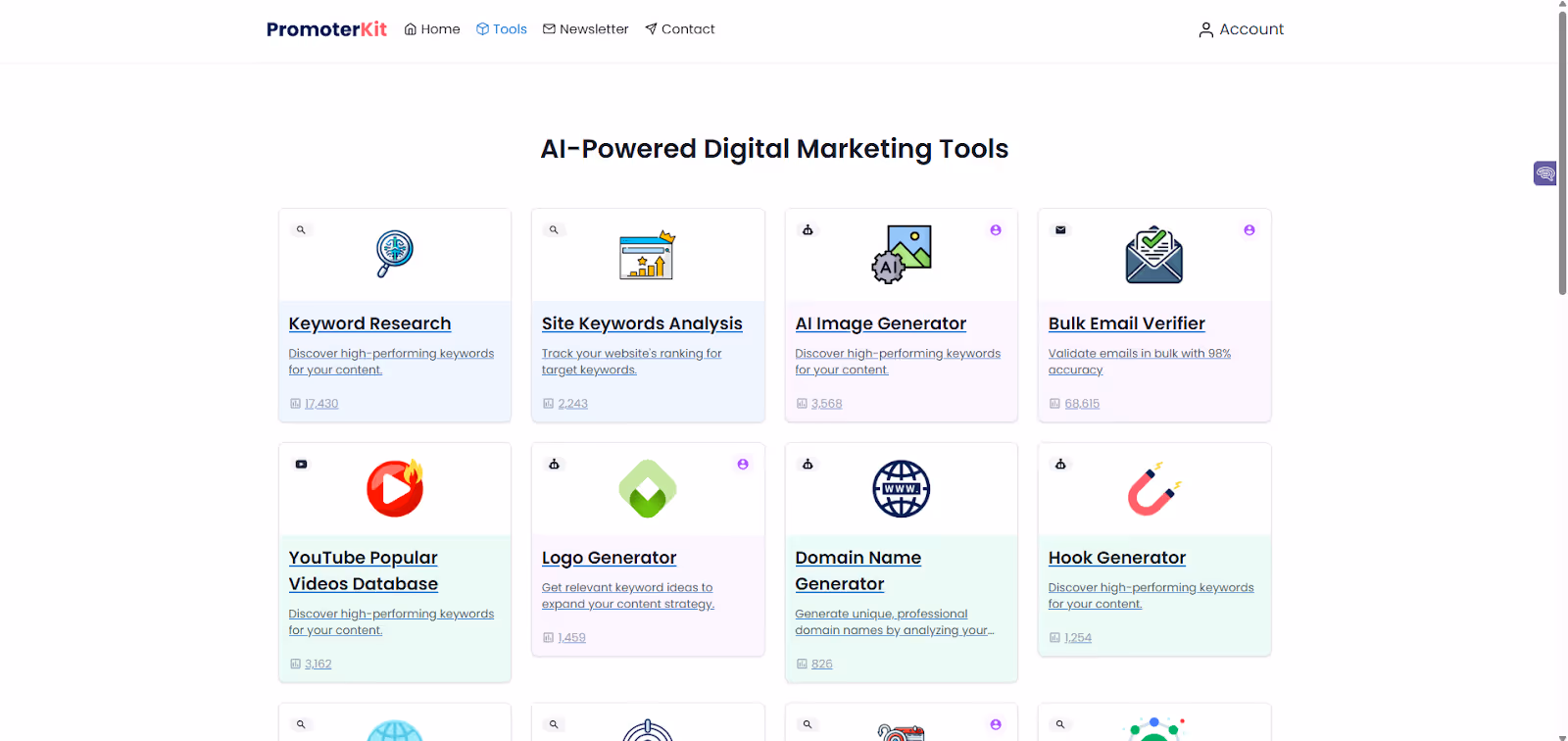Click the purple account badge on Logo Generator

coord(743,465)
